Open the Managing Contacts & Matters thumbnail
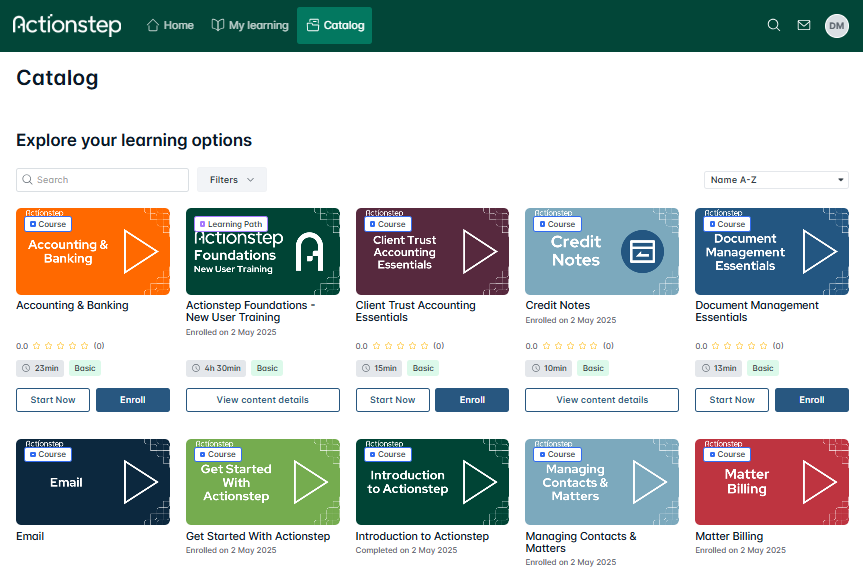The height and width of the screenshot is (569, 863). click(x=602, y=482)
